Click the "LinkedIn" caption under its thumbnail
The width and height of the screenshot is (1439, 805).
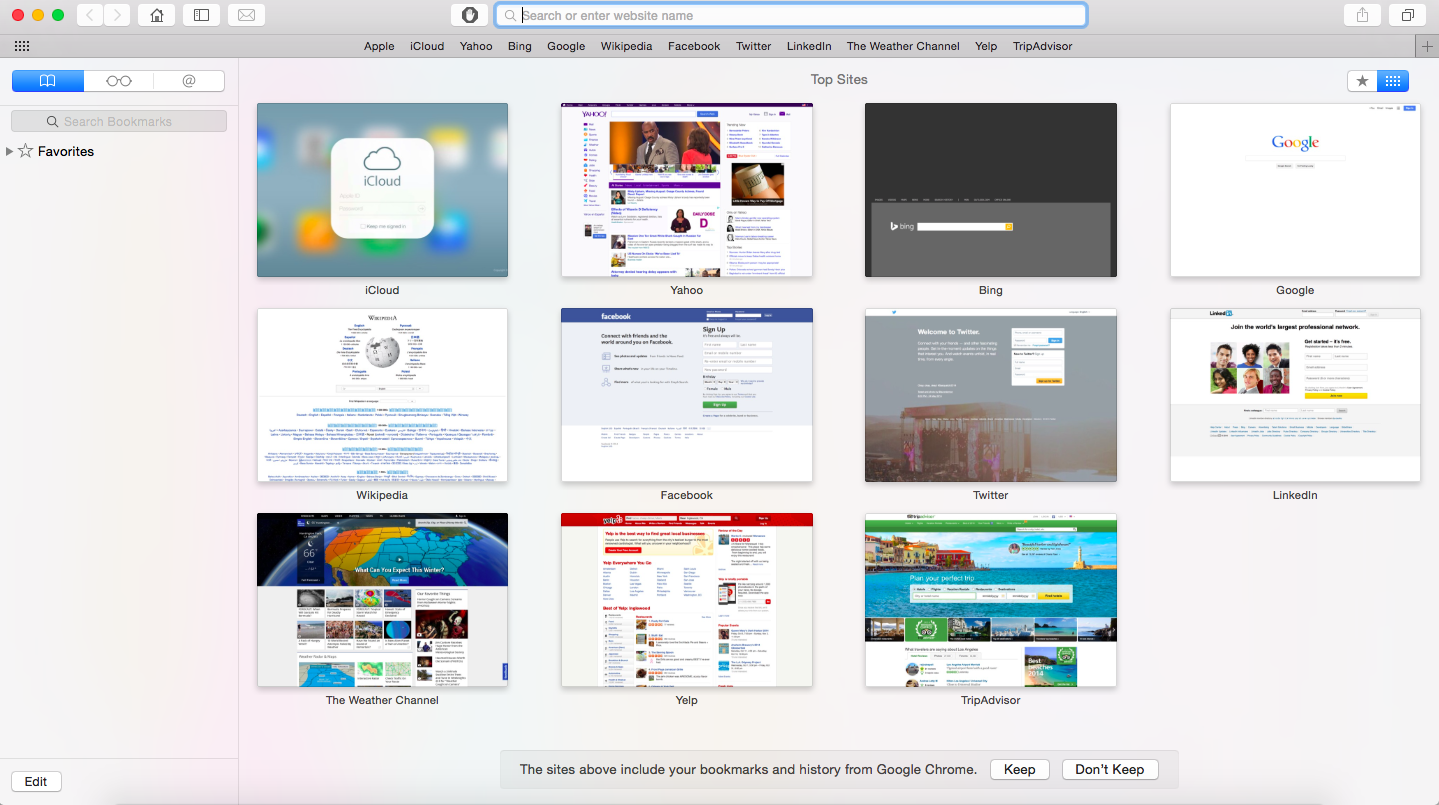pos(1295,495)
